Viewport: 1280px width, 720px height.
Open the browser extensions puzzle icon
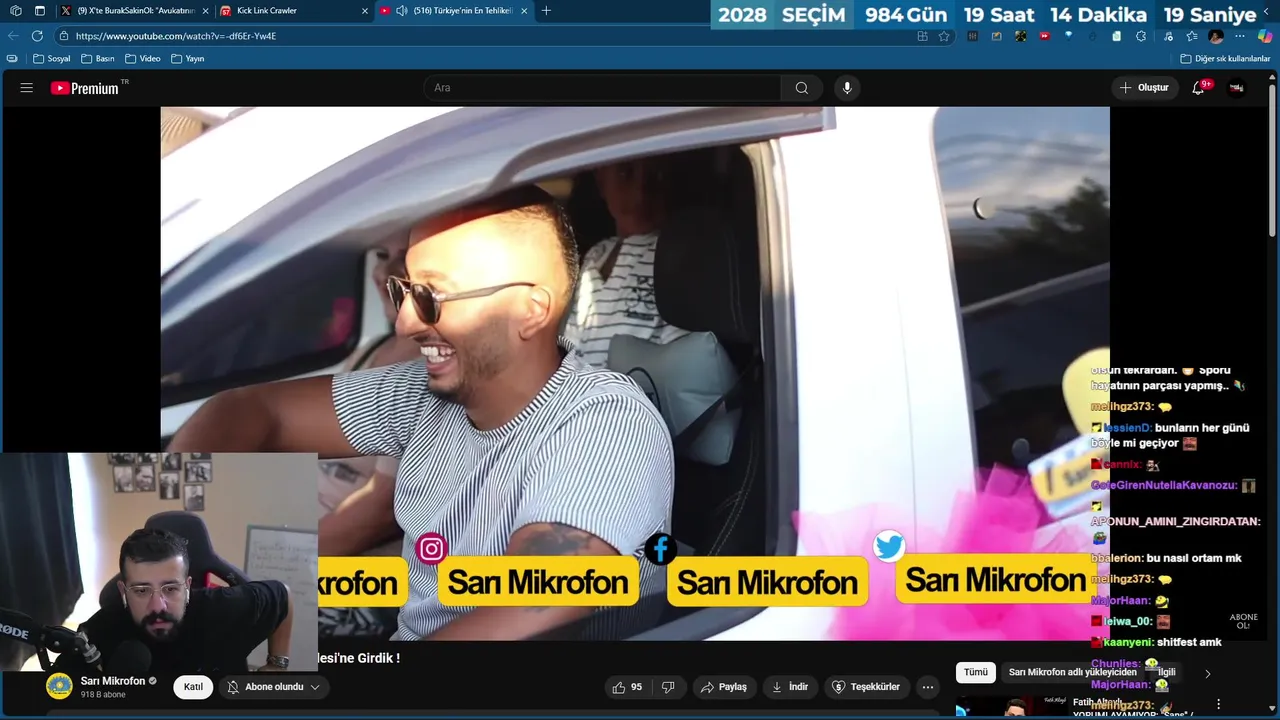pyautogui.click(x=1141, y=36)
